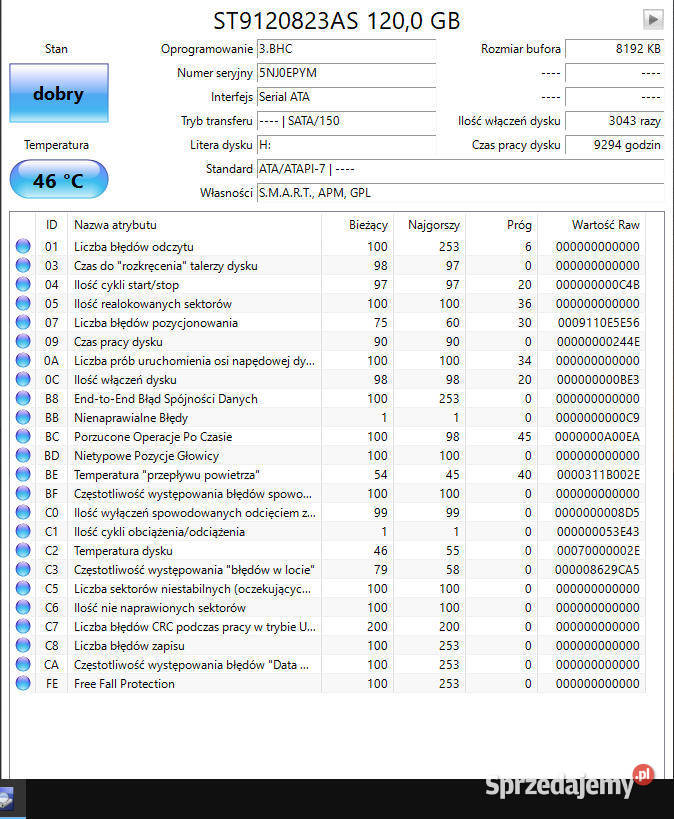Click status orb for attribute C3 row
674x819 pixels.
23,569
